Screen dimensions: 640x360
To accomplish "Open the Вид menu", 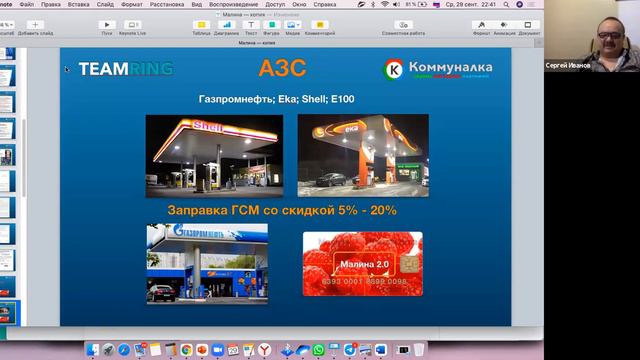I will pos(197,4).
